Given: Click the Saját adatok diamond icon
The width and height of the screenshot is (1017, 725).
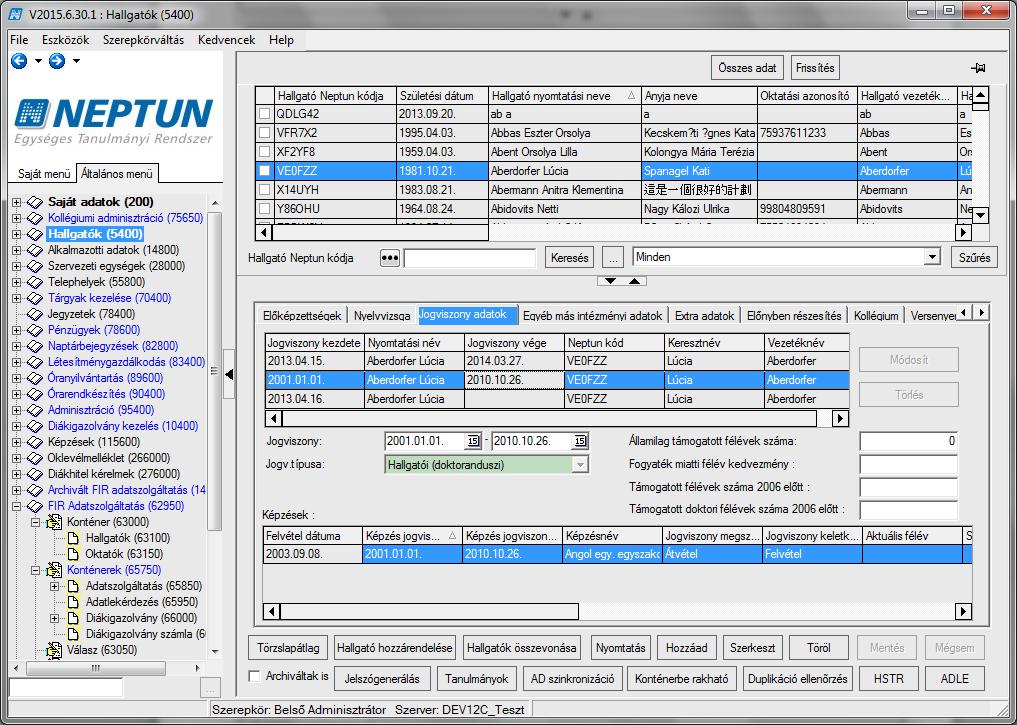Looking at the screenshot, I should coord(34,202).
